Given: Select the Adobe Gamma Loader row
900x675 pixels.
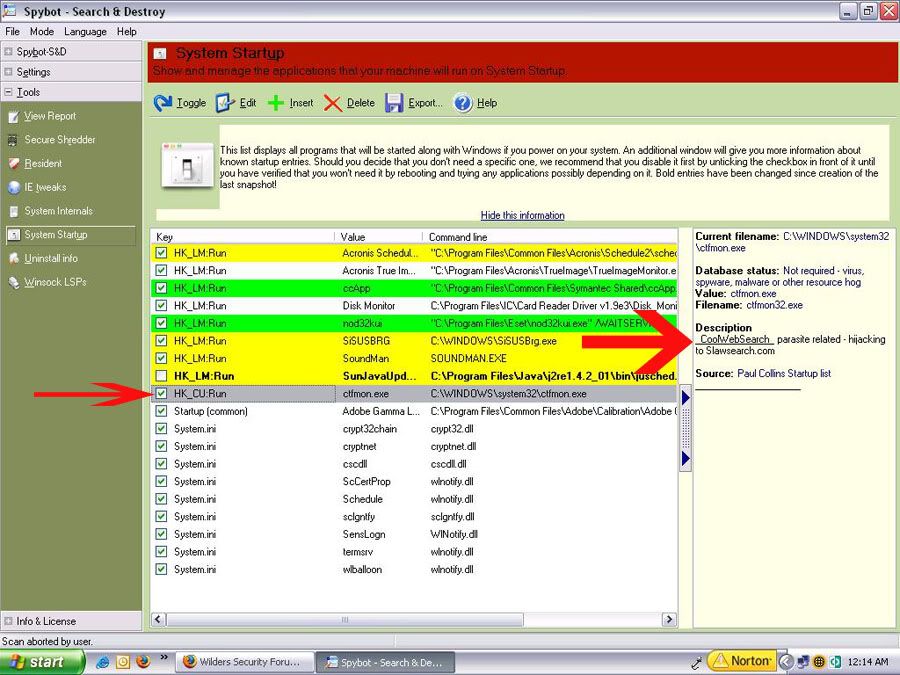Looking at the screenshot, I should click(x=414, y=412).
